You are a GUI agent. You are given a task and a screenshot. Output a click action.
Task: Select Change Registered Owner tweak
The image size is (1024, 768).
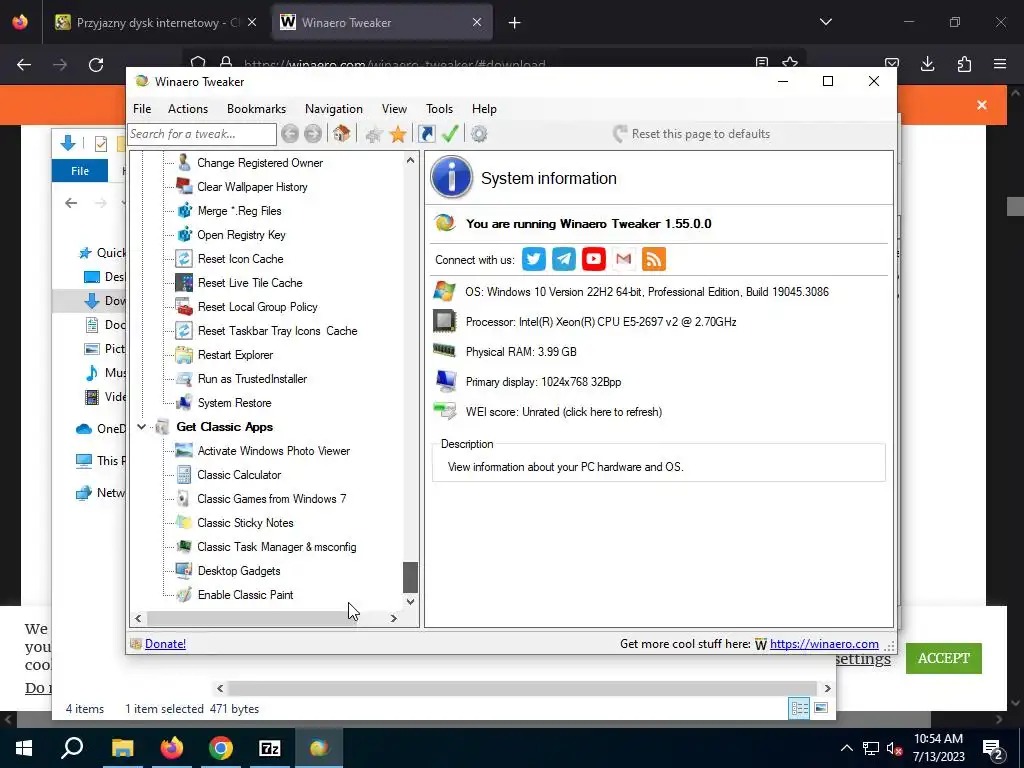[260, 163]
